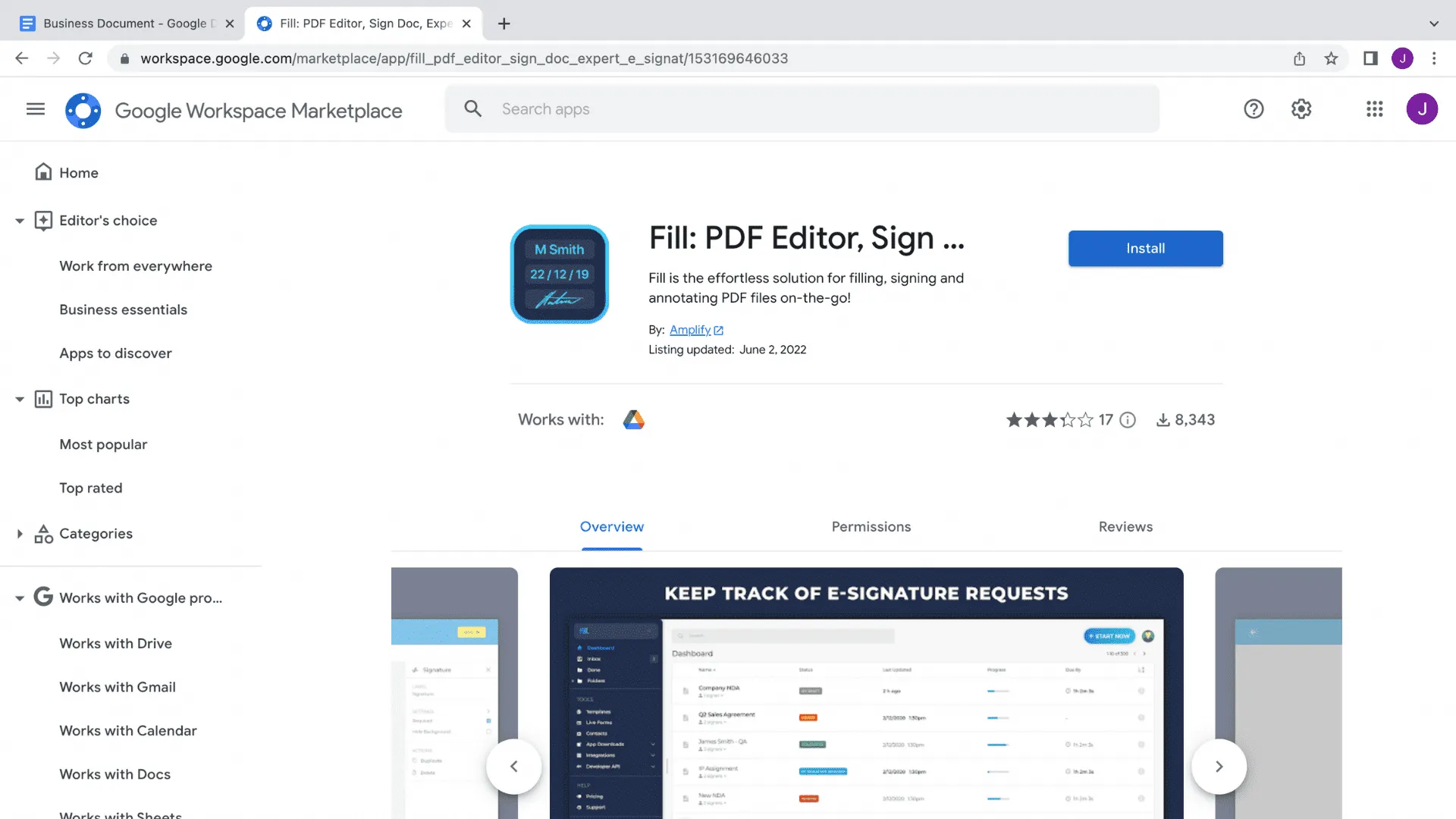Click the profile avatar in the header
This screenshot has width=1456, height=819.
coord(1423,108)
